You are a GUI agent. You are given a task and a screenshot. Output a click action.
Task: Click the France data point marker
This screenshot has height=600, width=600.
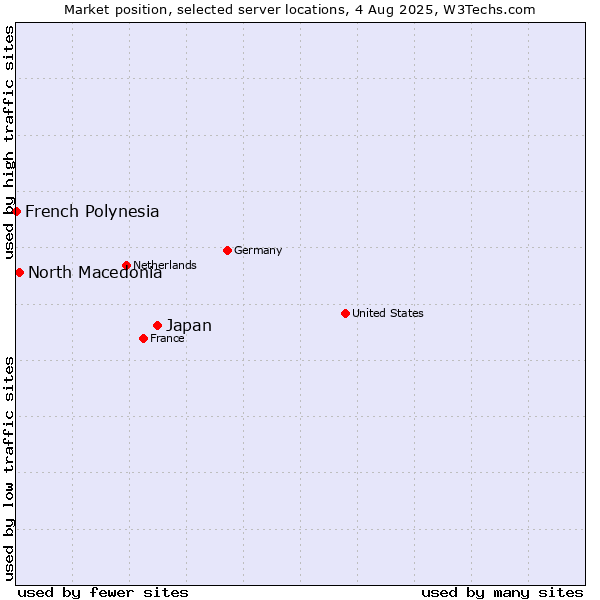tap(143, 338)
